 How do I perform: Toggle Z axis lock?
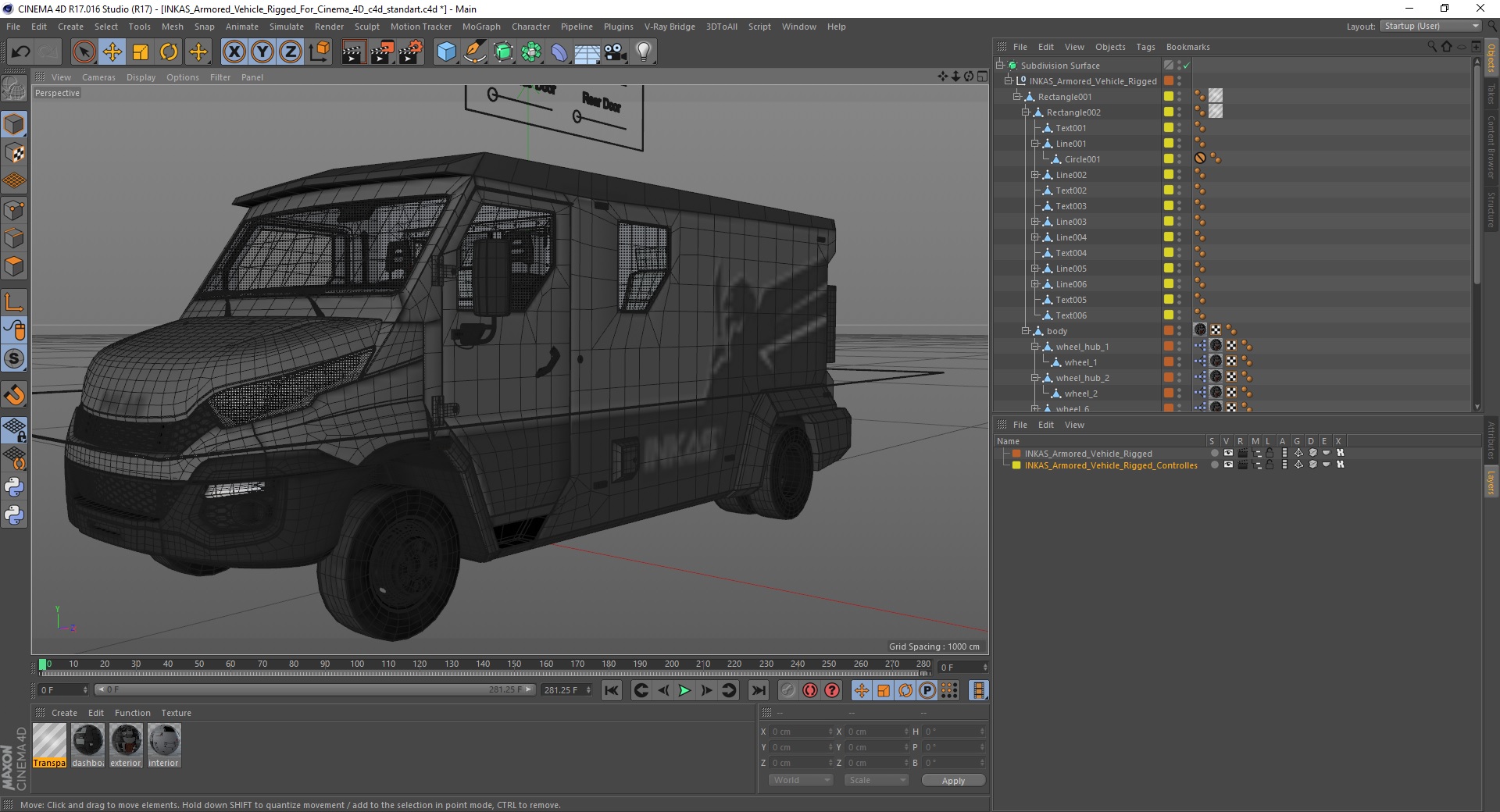[291, 52]
